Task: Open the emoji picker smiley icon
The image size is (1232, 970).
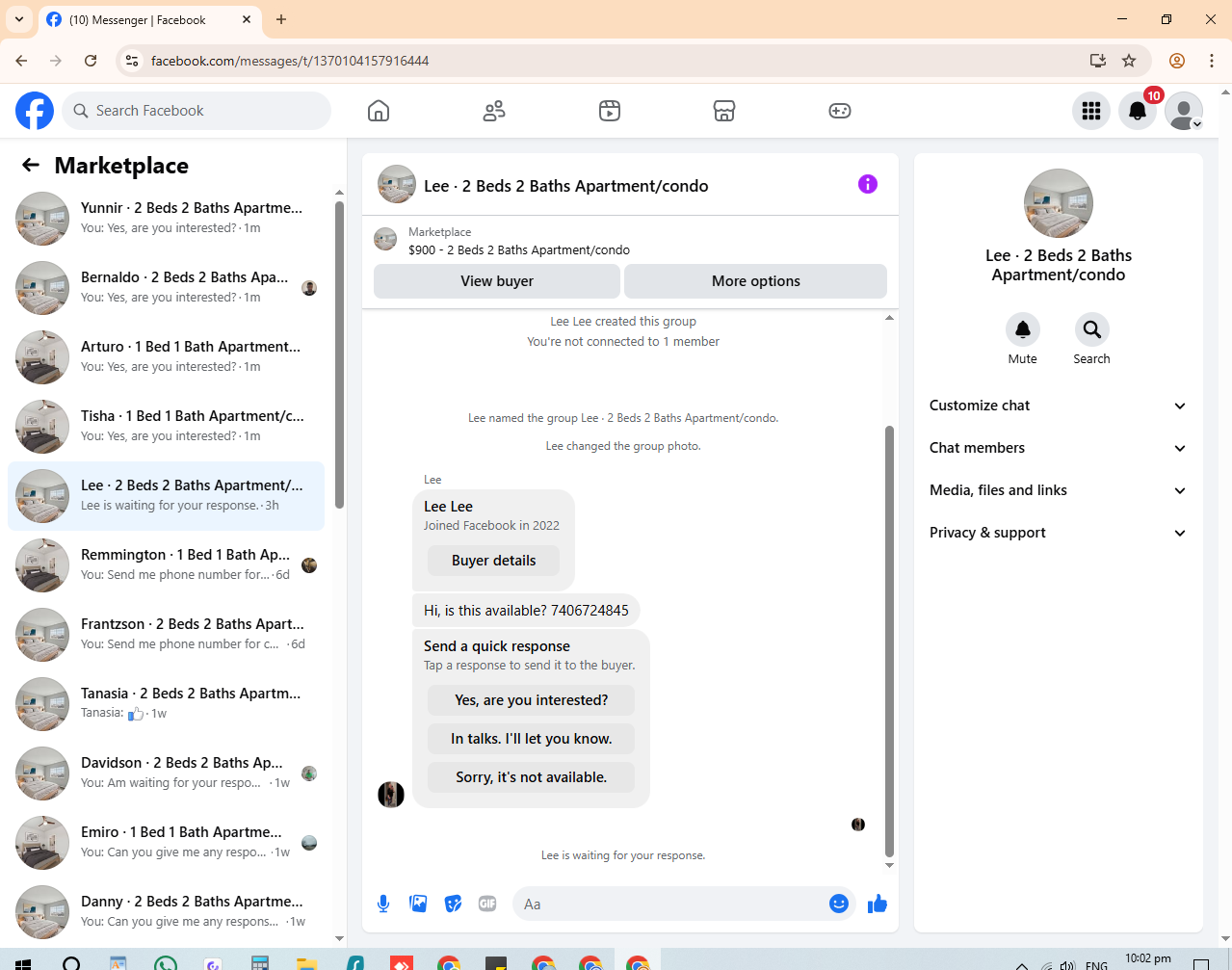Action: tap(839, 904)
